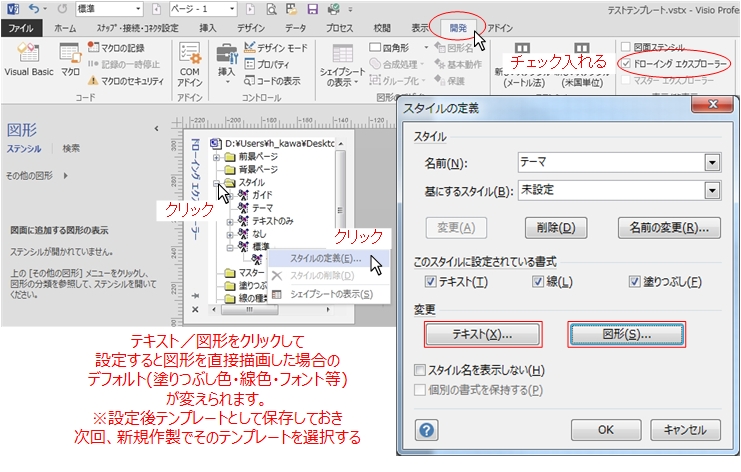This screenshot has width=741, height=472.
Task: Open the ページ - 1 page dropdown
Action: (232, 9)
